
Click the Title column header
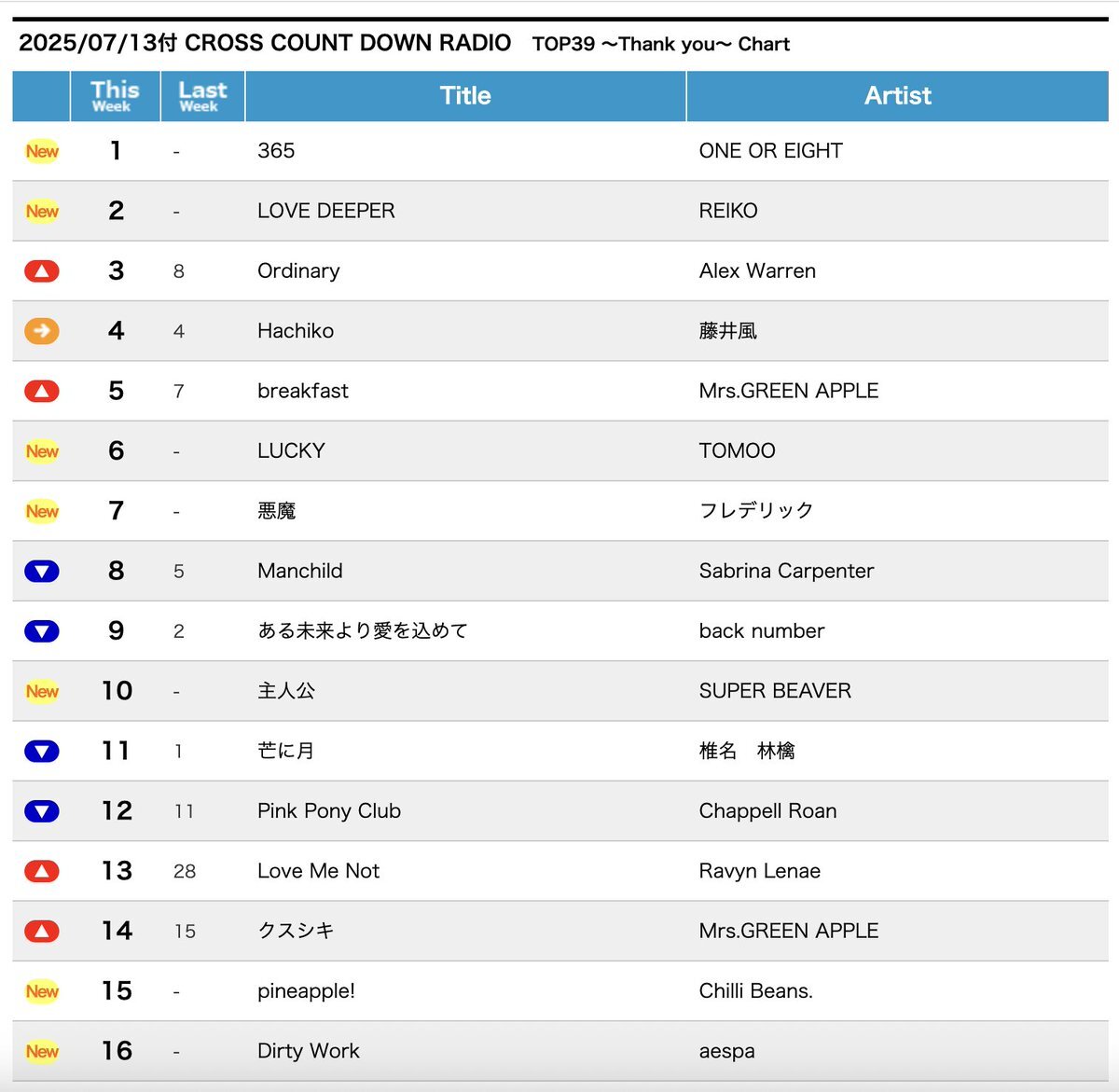465,96
